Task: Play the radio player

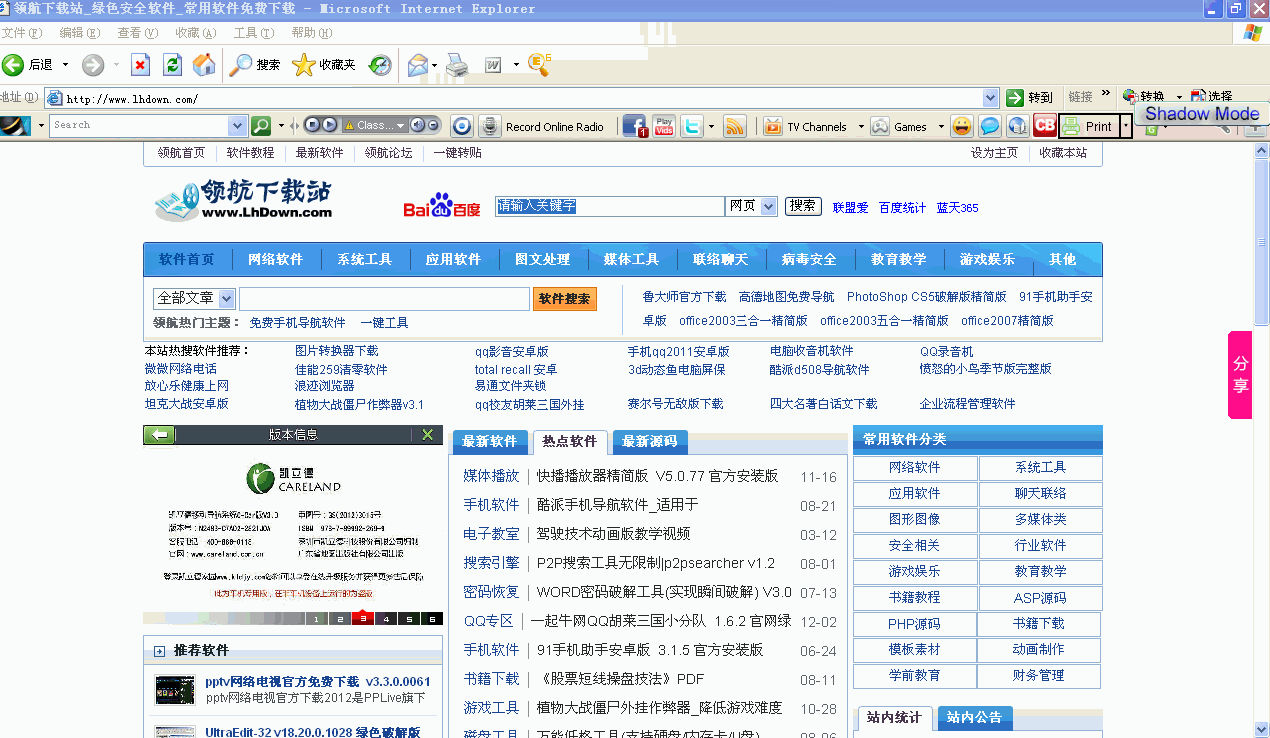Action: coord(330,125)
